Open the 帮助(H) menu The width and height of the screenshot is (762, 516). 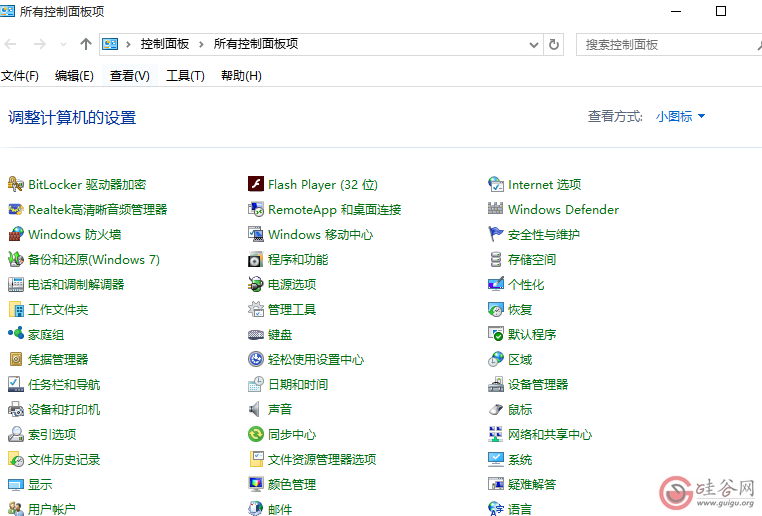click(x=241, y=76)
